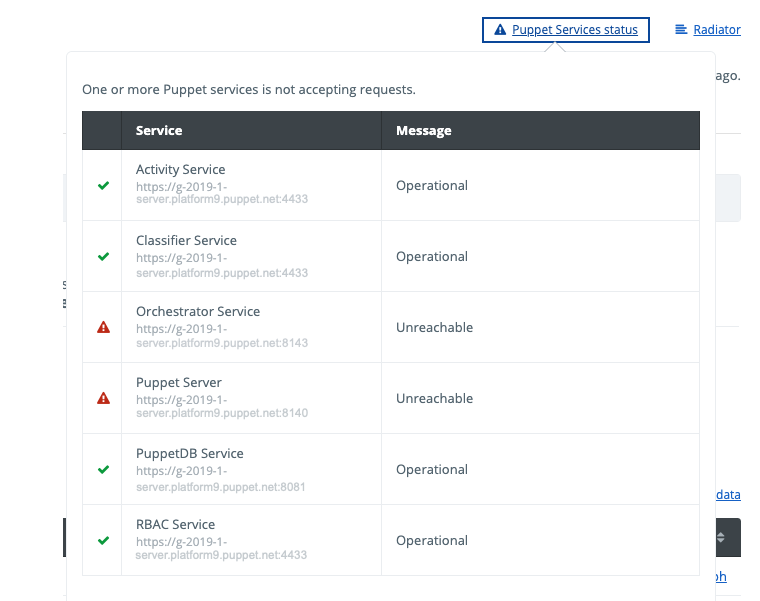
Task: Click the green check for RBAC Service
Action: coord(103,540)
